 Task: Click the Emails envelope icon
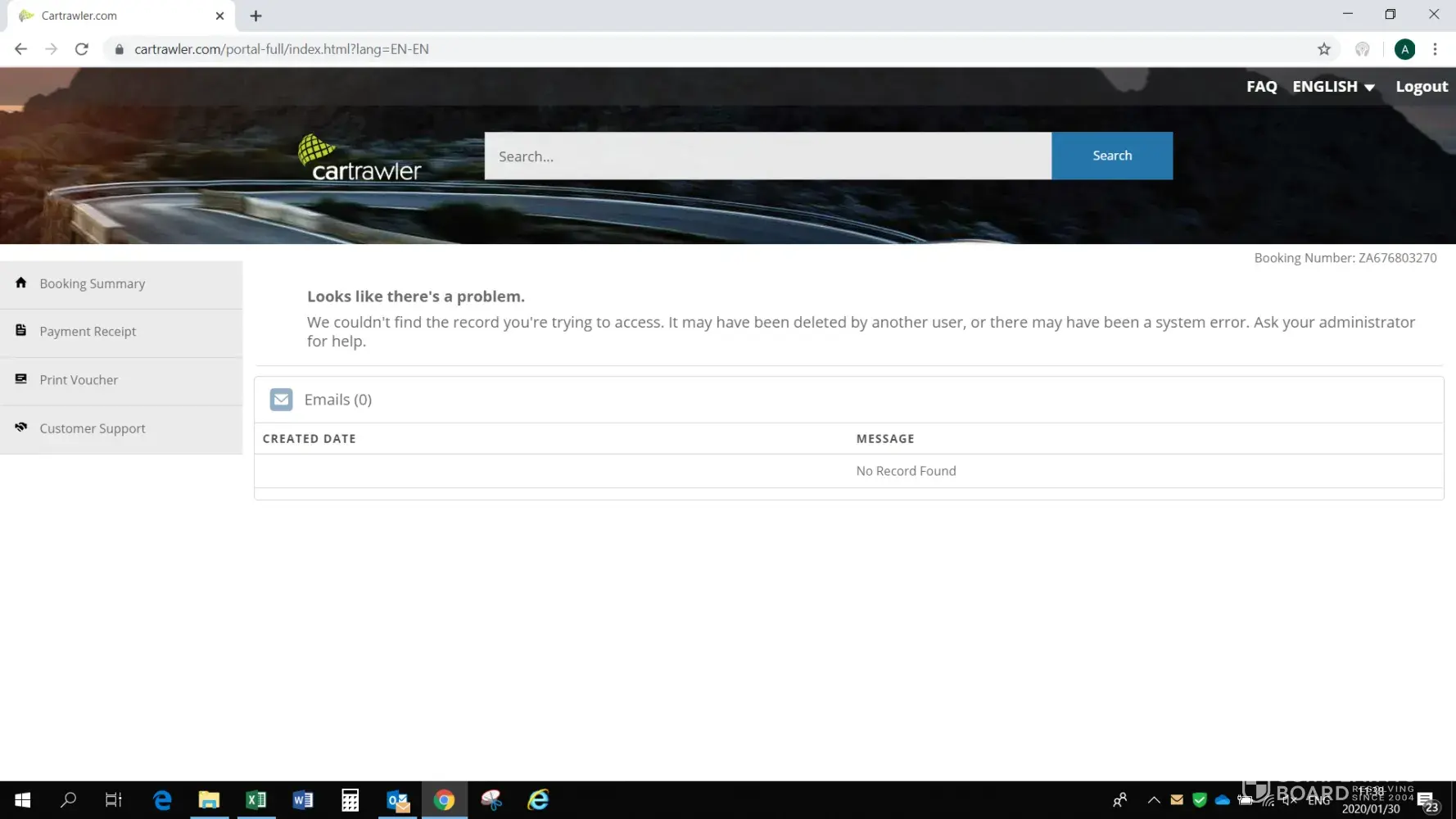281,400
